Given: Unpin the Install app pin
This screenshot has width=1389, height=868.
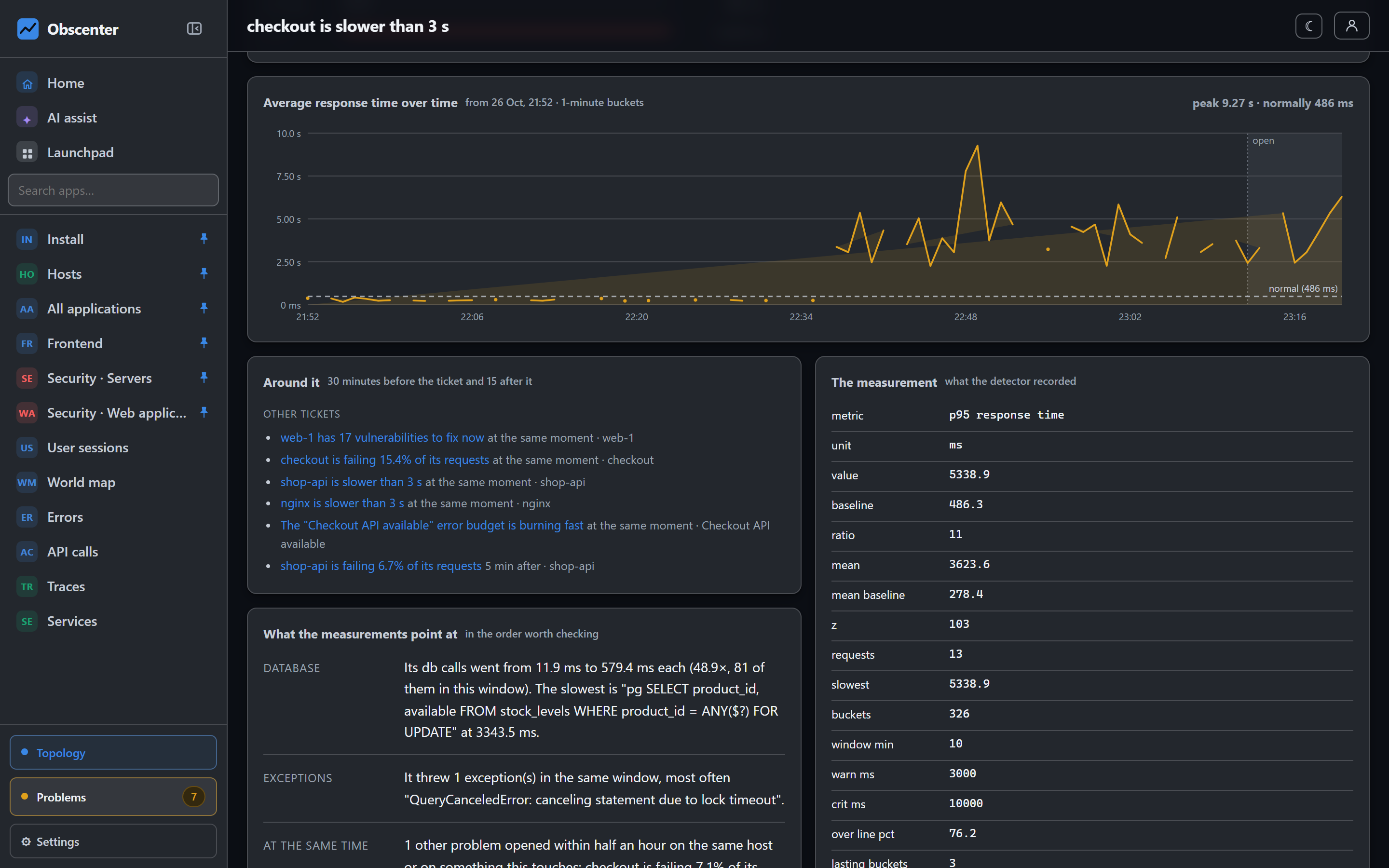Looking at the screenshot, I should point(204,239).
